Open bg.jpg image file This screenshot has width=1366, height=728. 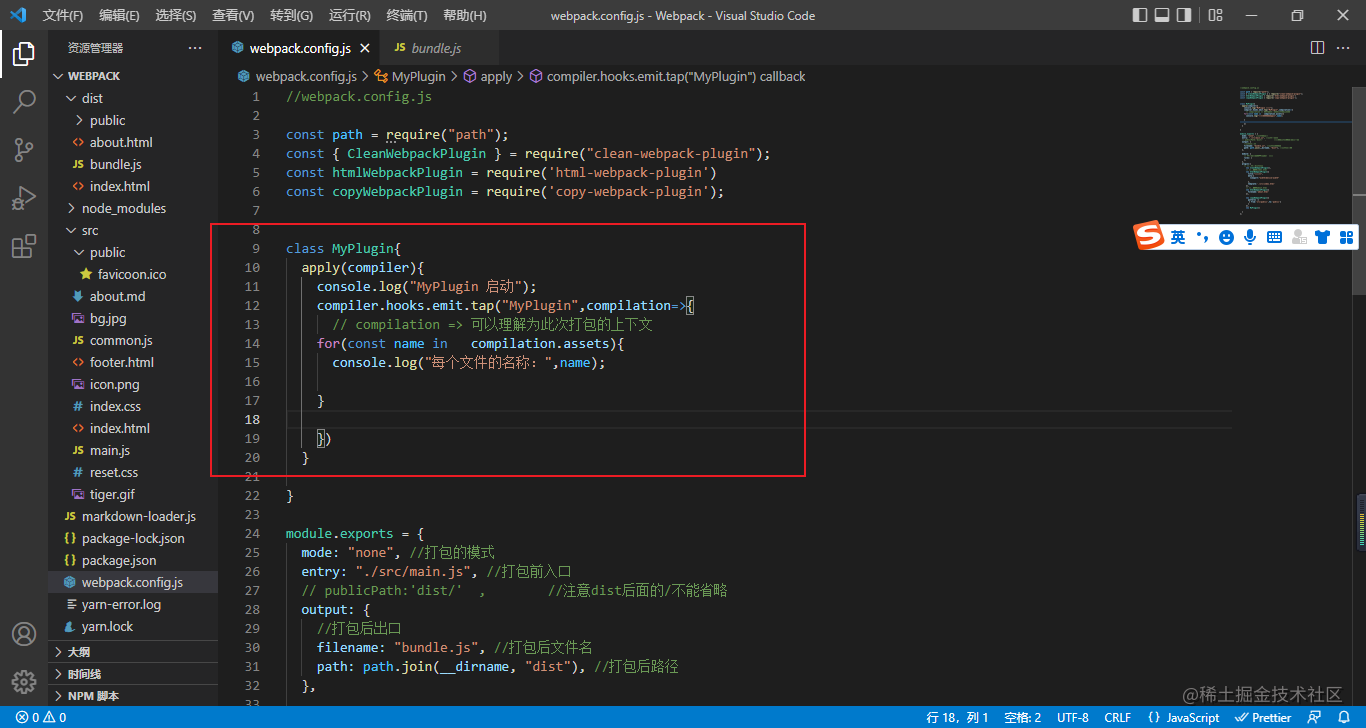click(133, 318)
